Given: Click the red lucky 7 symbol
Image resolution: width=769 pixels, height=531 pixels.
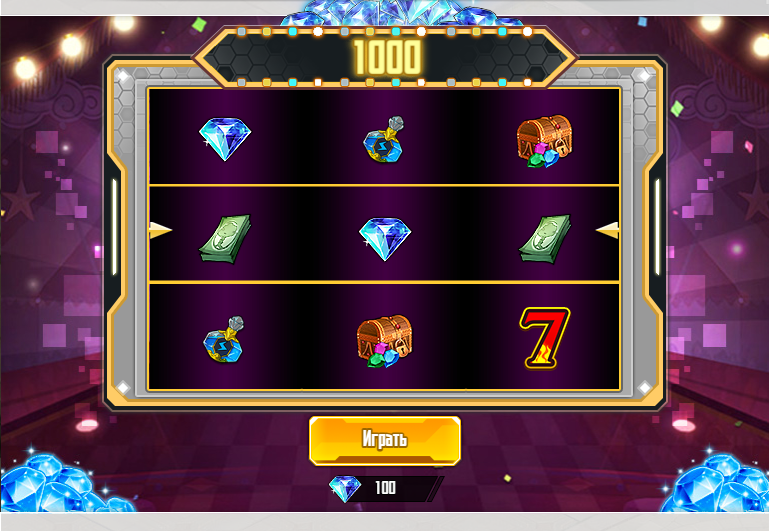Looking at the screenshot, I should pos(544,338).
